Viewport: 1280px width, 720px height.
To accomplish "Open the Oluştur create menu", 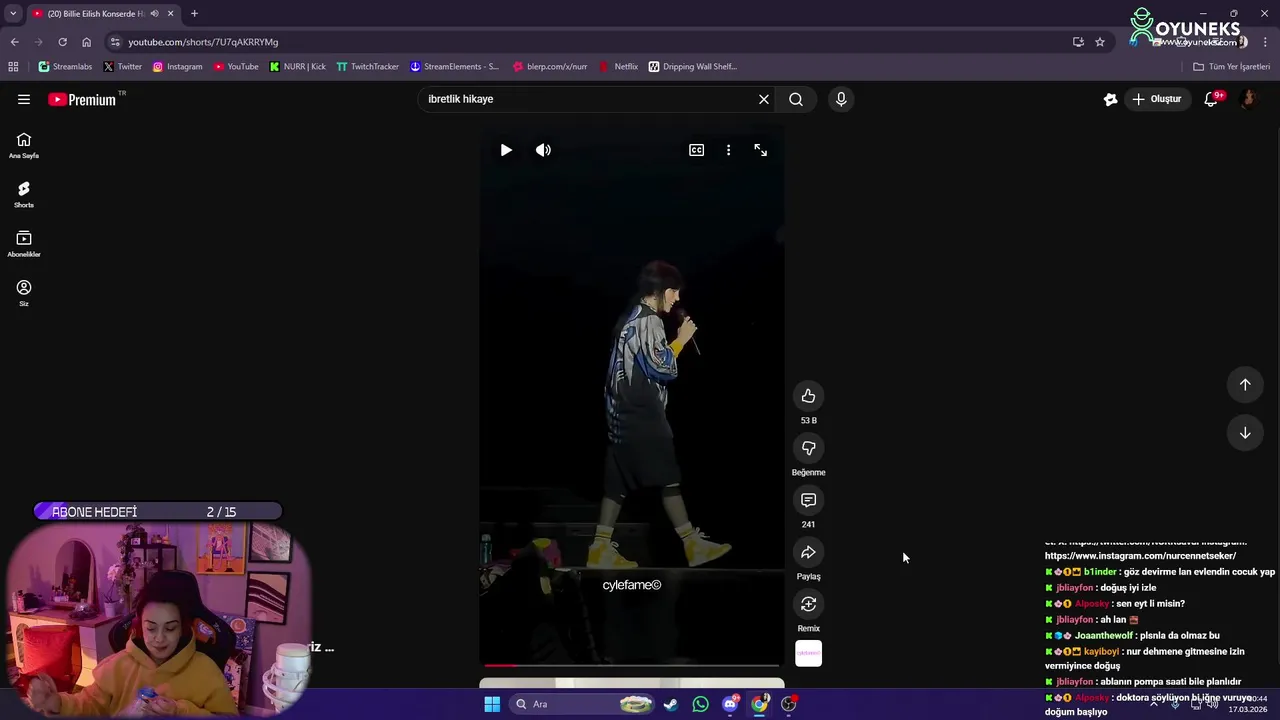I will 1156,99.
